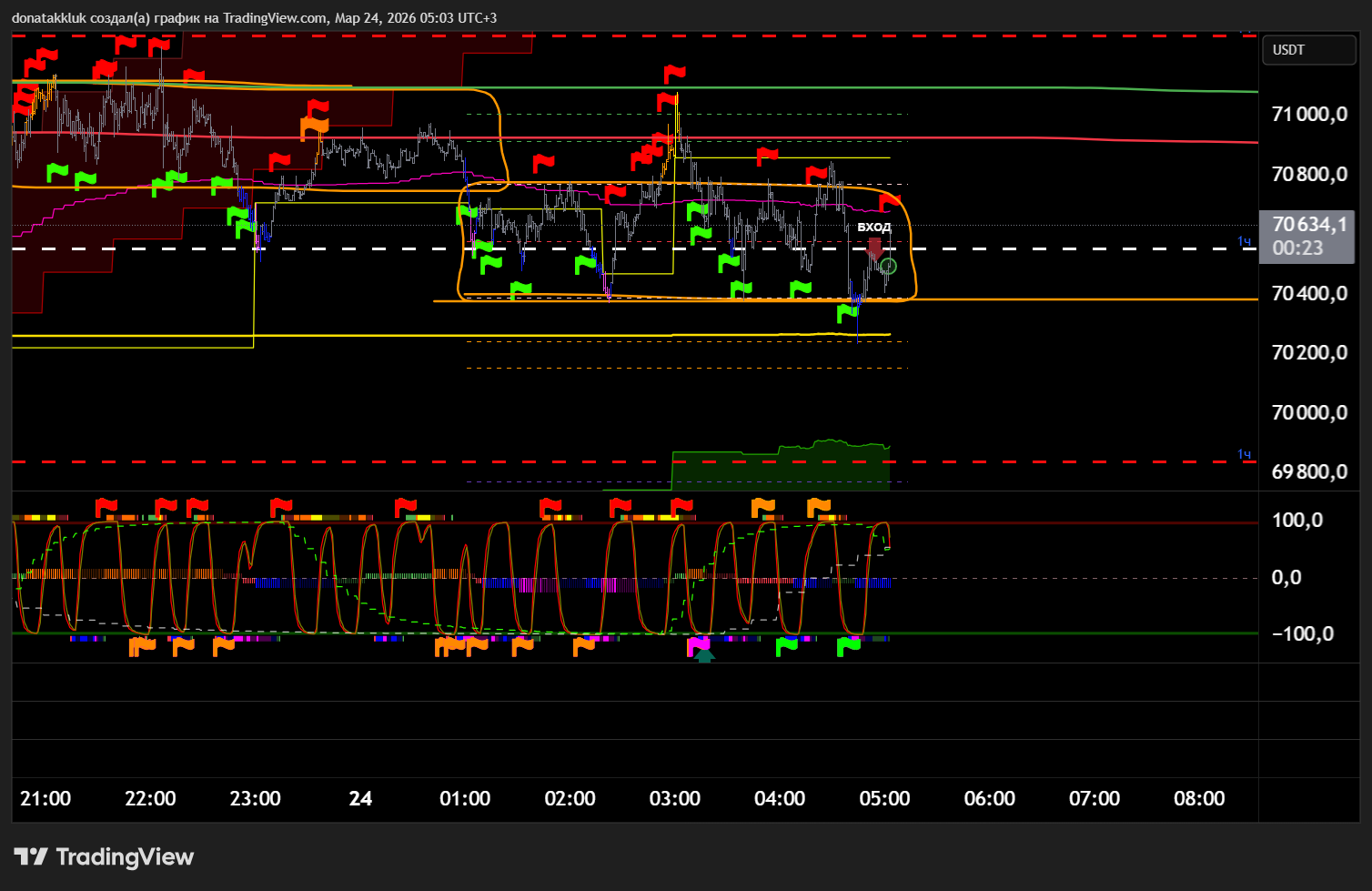
Task: Click the 69 800,0 price scale label
Action: coord(1309,471)
